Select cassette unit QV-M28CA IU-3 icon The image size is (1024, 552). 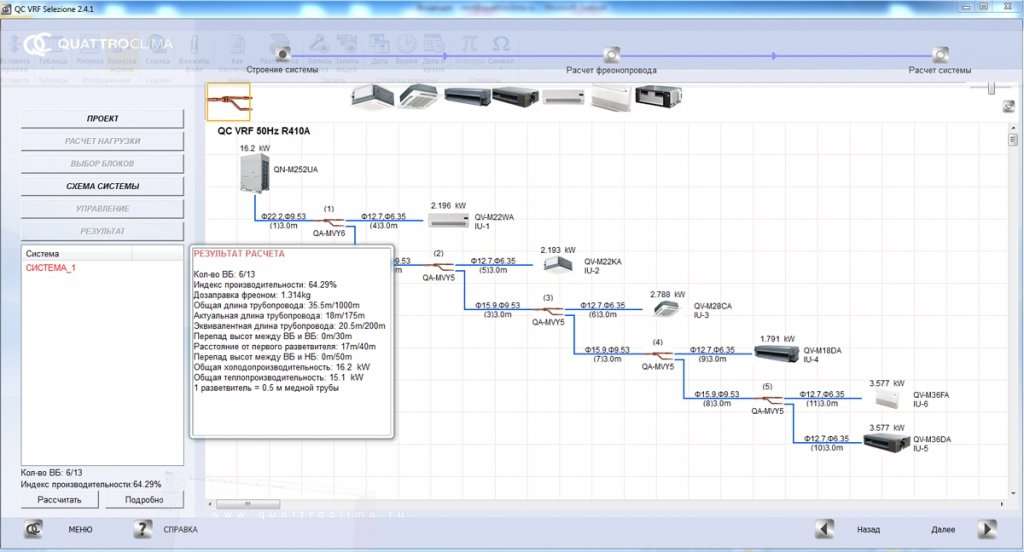point(667,308)
